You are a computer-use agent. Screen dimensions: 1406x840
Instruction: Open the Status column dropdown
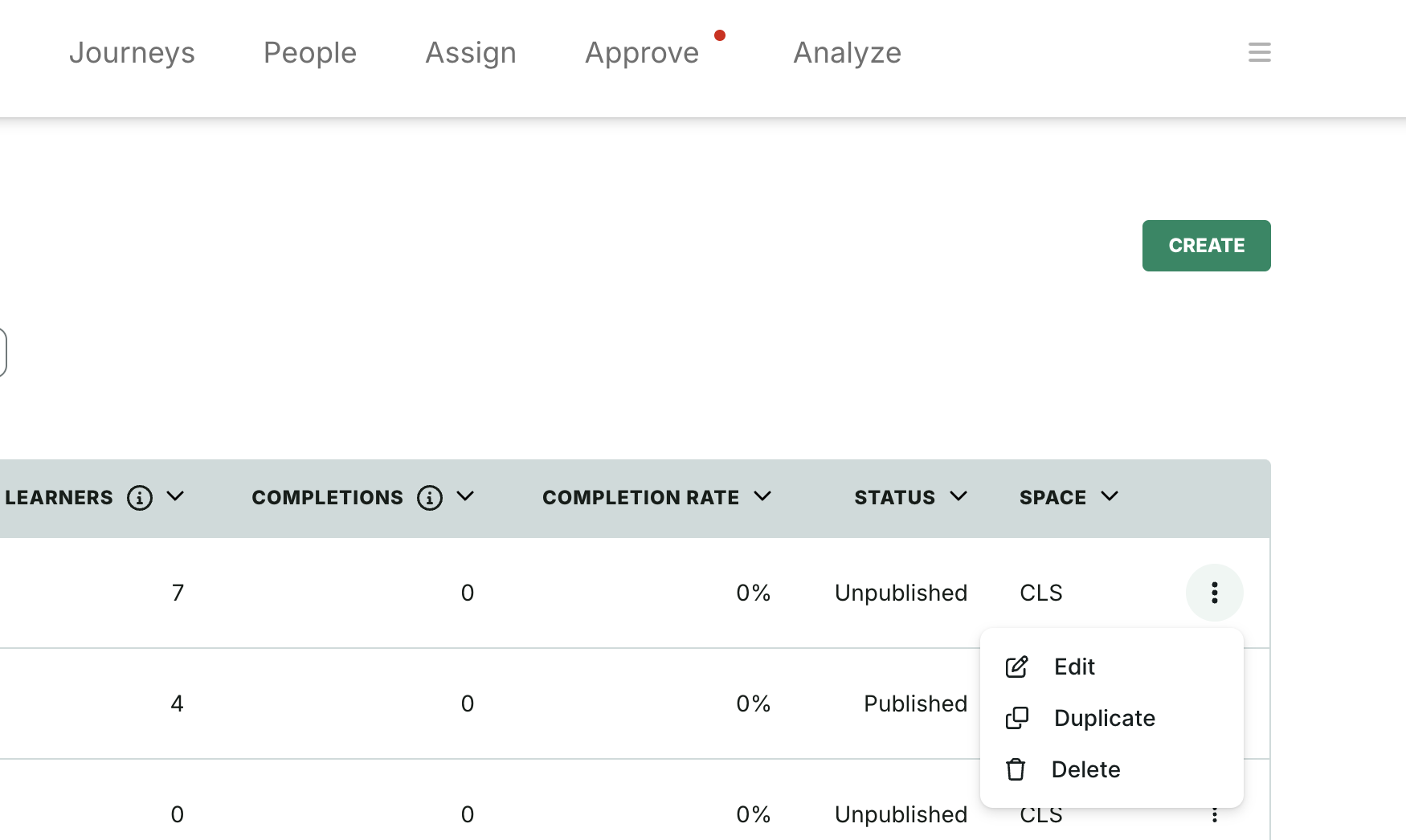click(958, 496)
